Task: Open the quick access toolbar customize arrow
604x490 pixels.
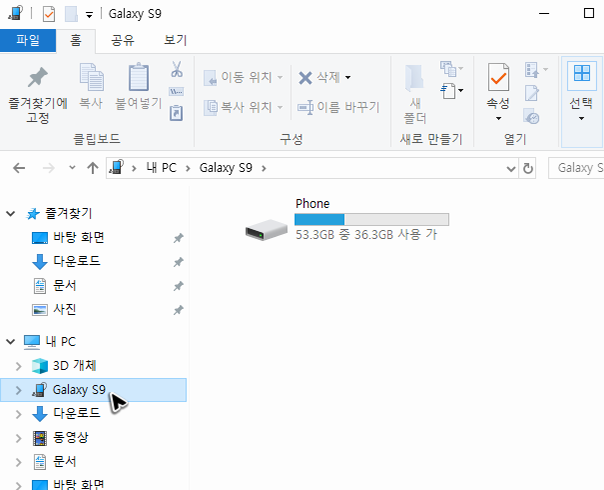Action: pyautogui.click(x=89, y=15)
